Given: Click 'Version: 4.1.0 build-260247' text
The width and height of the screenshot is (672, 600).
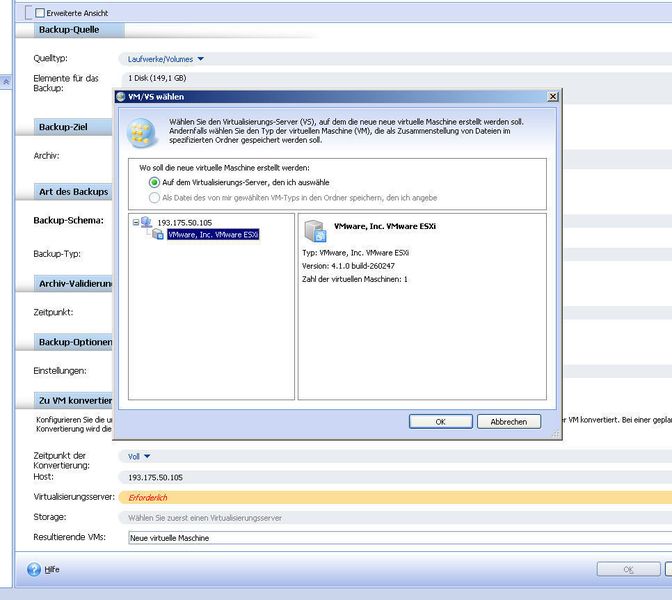Looking at the screenshot, I should [x=348, y=266].
